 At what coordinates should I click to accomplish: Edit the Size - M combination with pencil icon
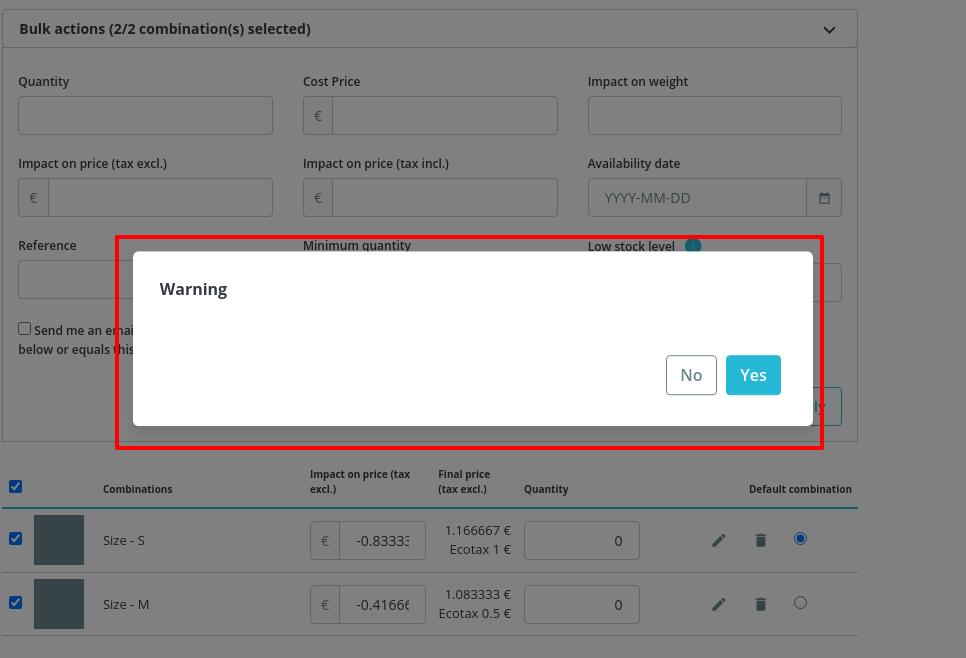(x=718, y=603)
